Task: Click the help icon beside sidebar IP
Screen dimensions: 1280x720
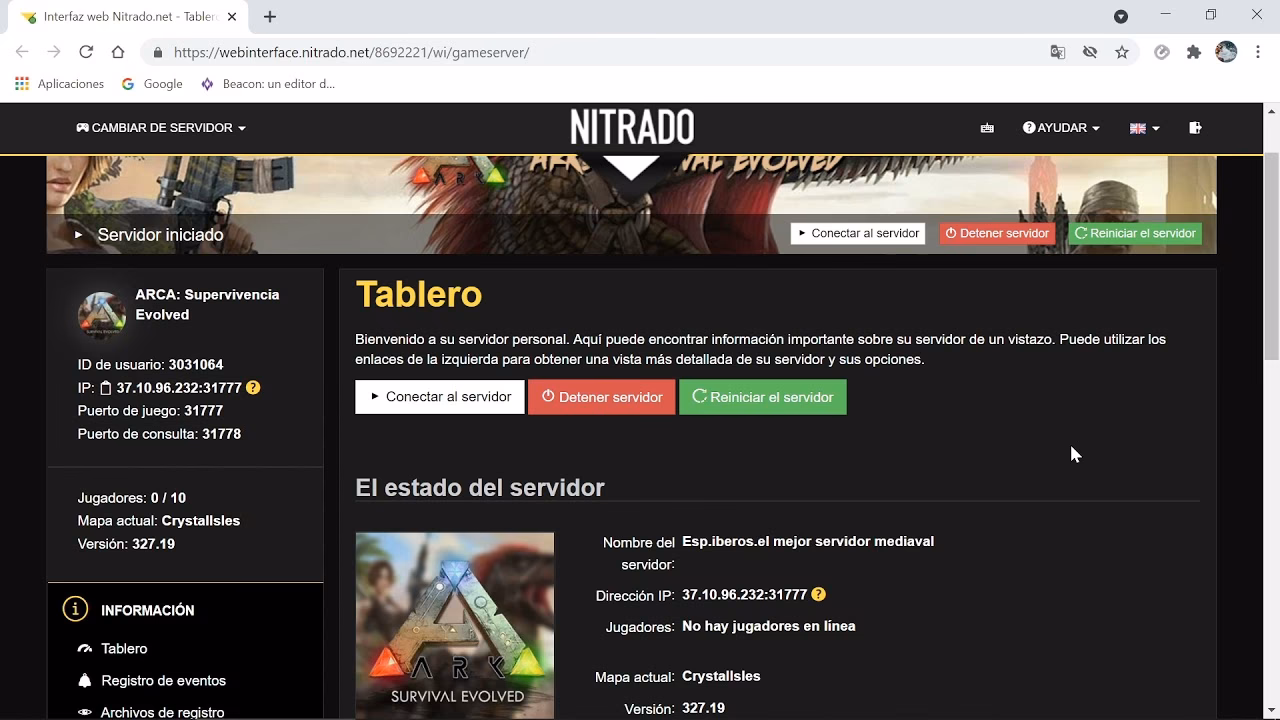Action: pyautogui.click(x=253, y=387)
